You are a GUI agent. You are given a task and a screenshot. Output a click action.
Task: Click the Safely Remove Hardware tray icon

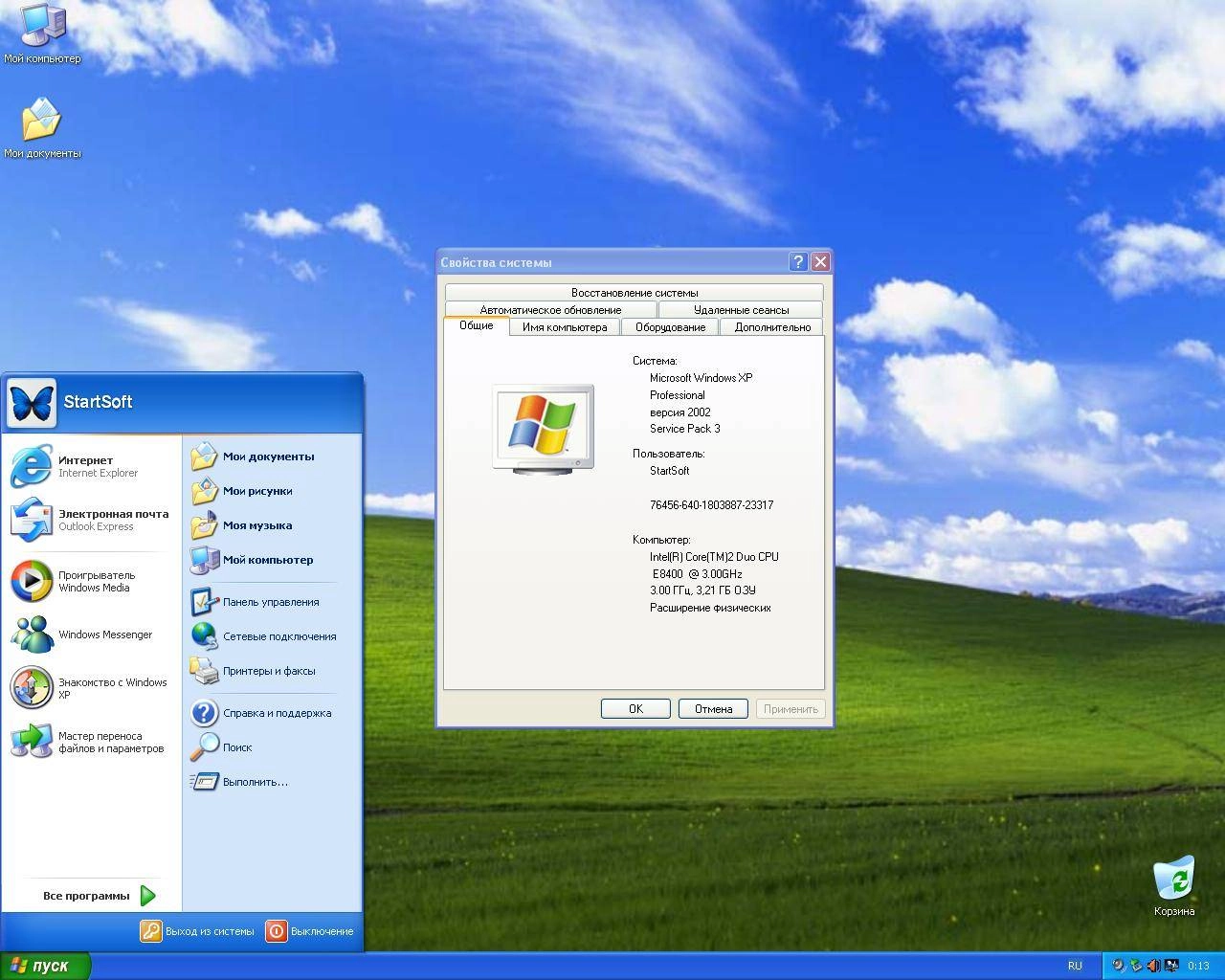(1136, 966)
